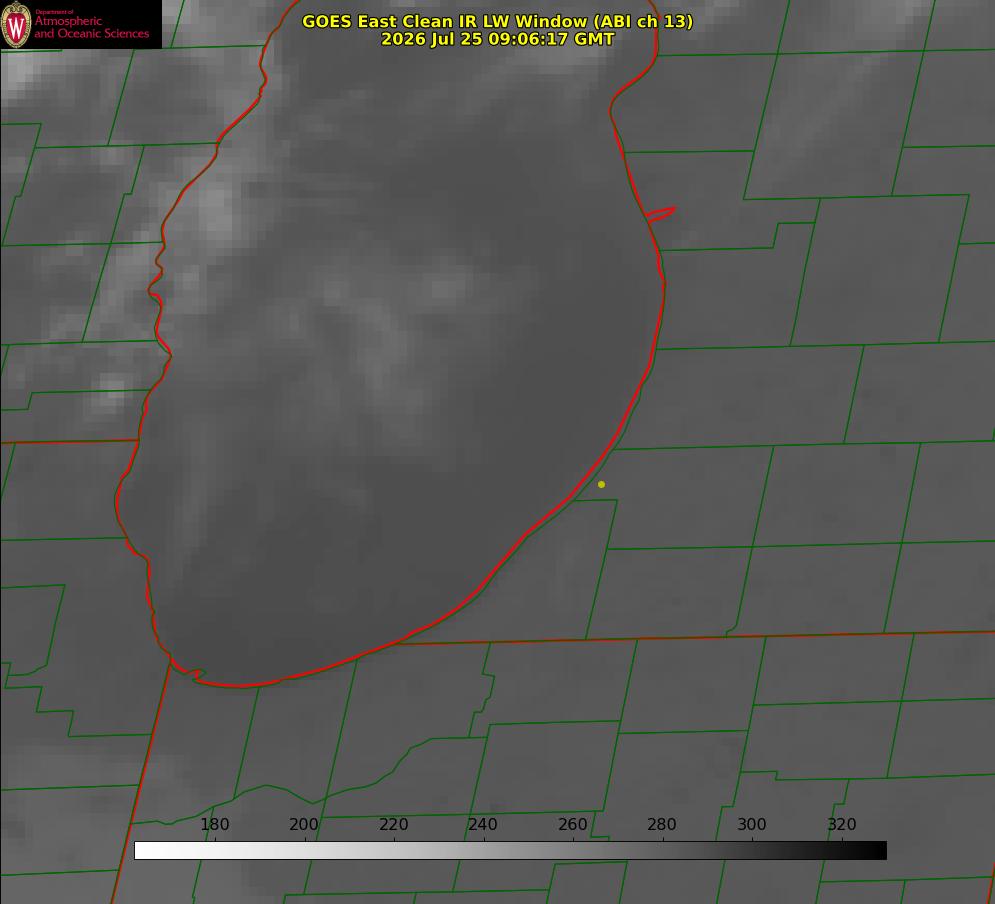Screen dimensions: 995x904
Task: Select the yellow dot location marker
Action: 601,484
